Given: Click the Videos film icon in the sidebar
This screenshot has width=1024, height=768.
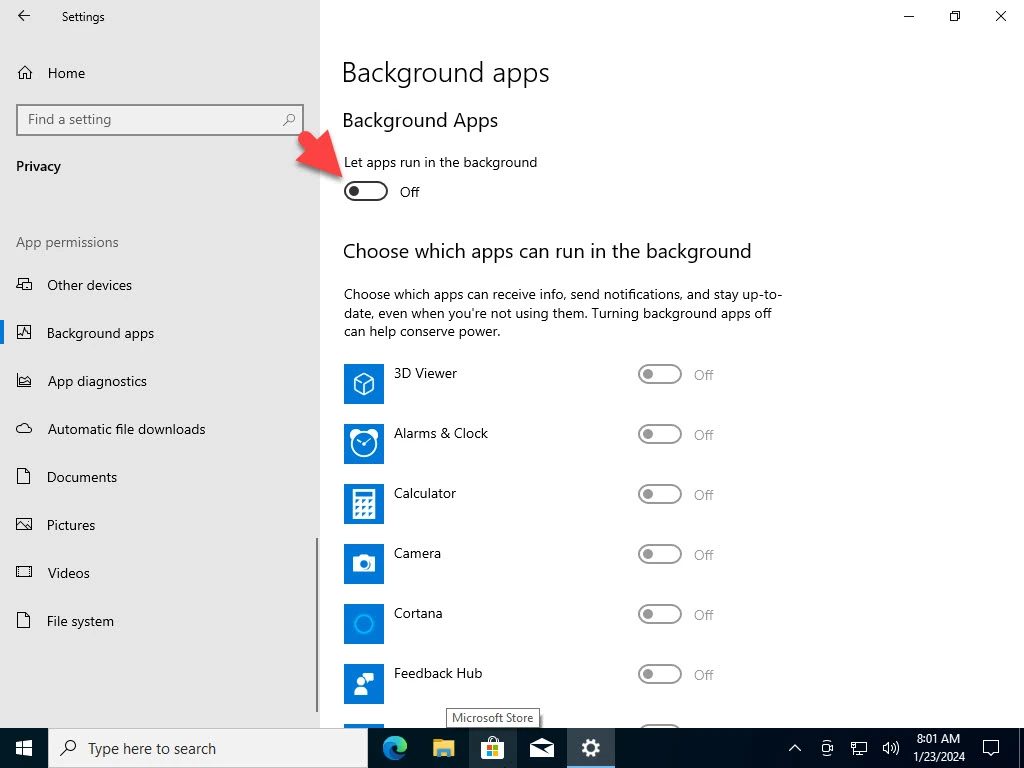Looking at the screenshot, I should (x=24, y=572).
